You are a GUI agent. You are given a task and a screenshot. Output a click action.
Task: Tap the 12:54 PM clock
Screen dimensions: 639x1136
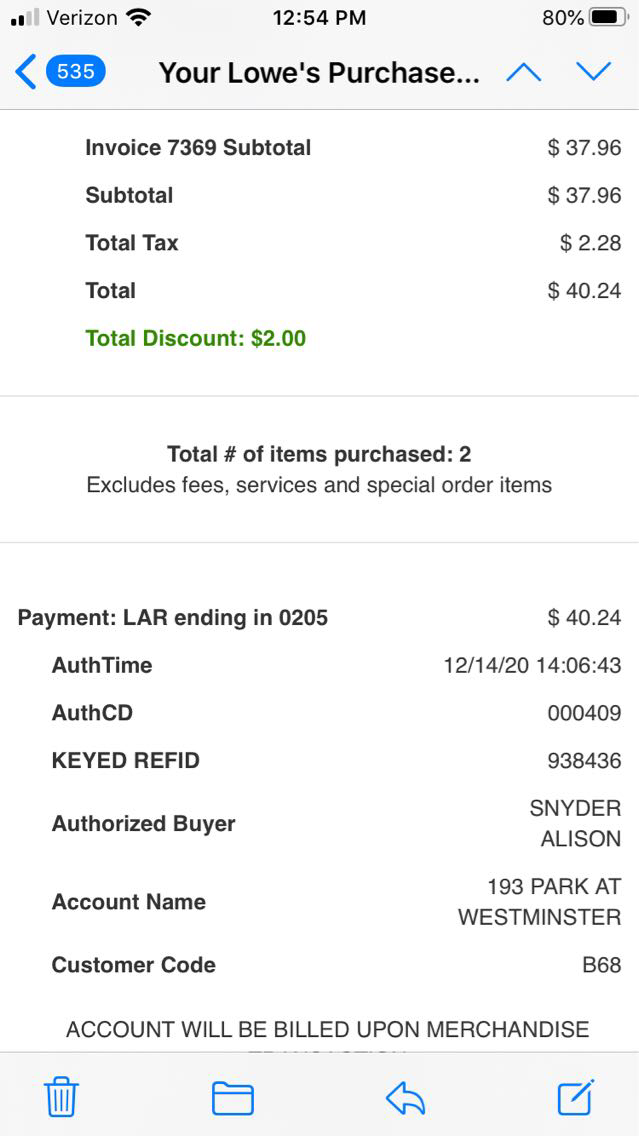(319, 18)
